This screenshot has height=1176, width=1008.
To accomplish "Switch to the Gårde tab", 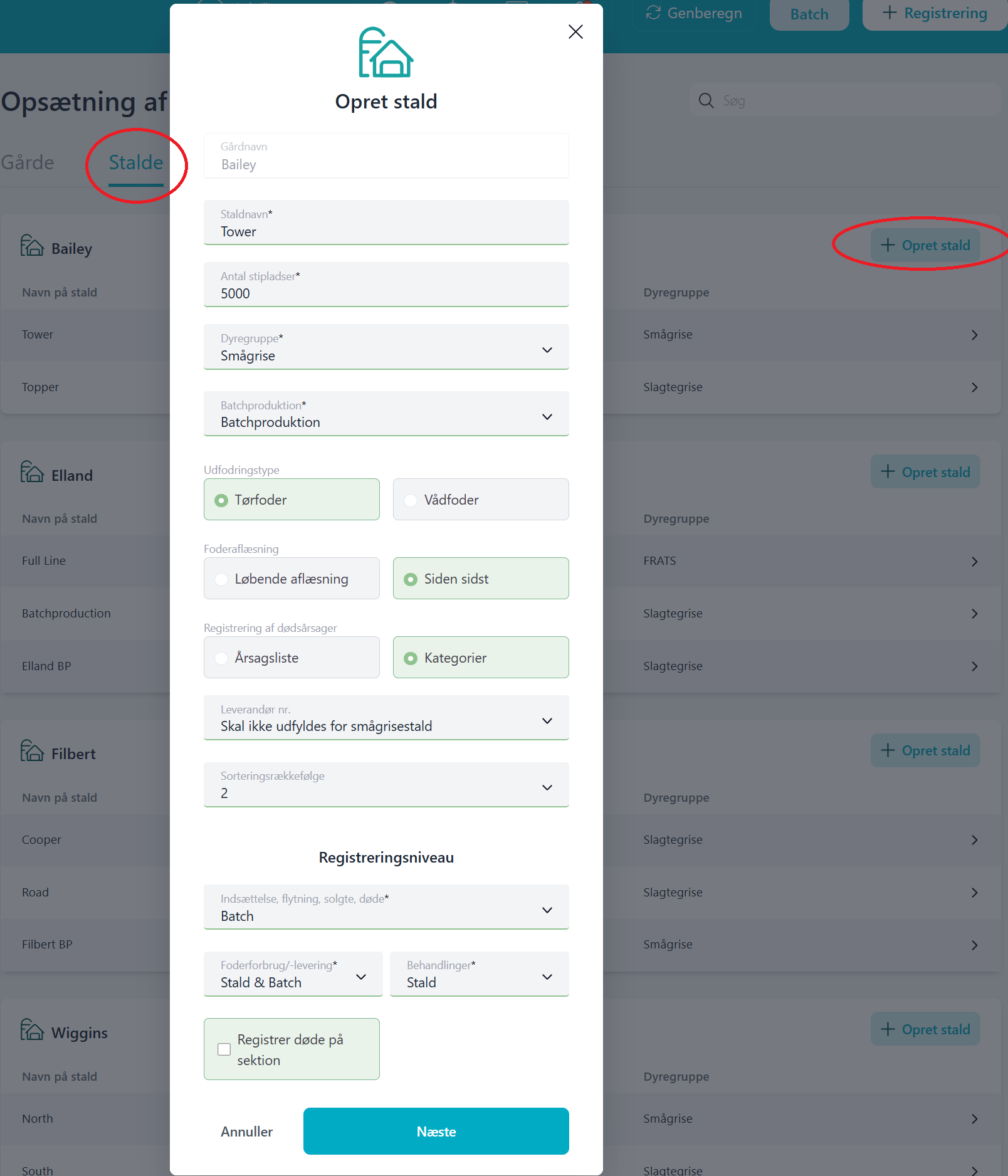I will click(28, 162).
